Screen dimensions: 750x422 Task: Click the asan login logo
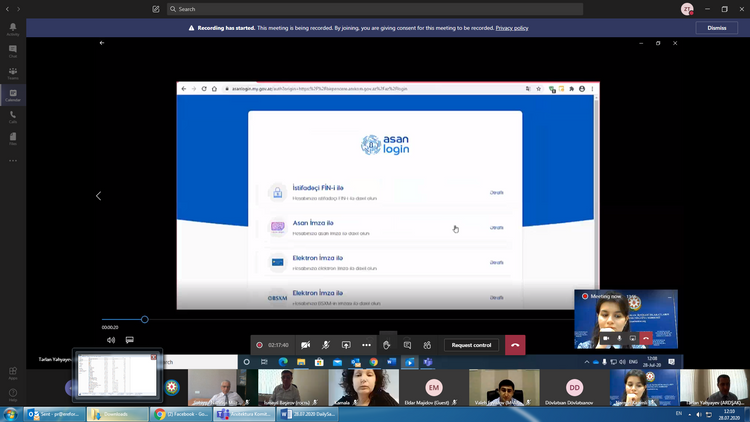coord(385,144)
